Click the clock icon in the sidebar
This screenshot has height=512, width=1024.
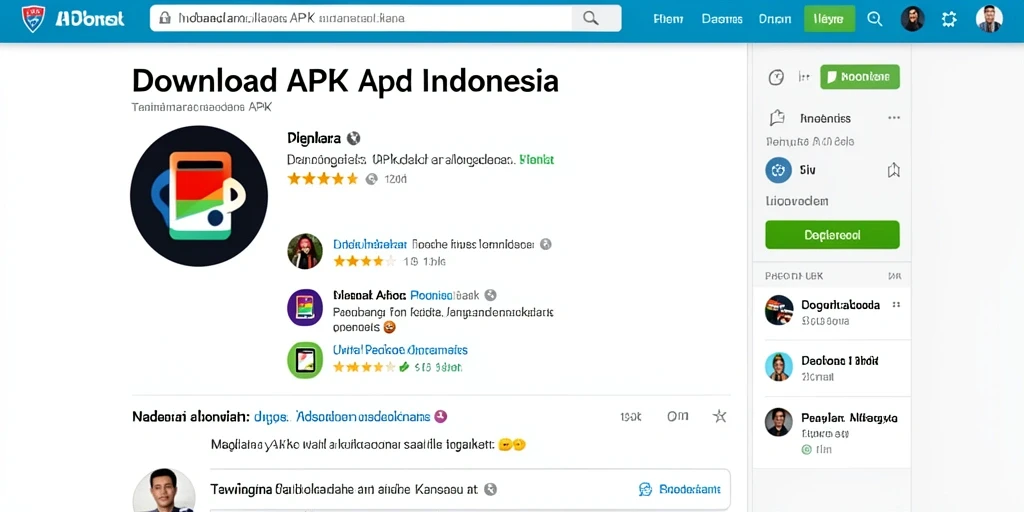776,77
